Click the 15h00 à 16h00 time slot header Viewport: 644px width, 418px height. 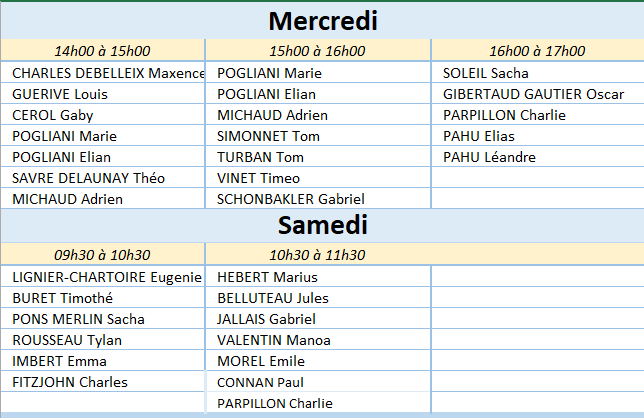[x=318, y=51]
